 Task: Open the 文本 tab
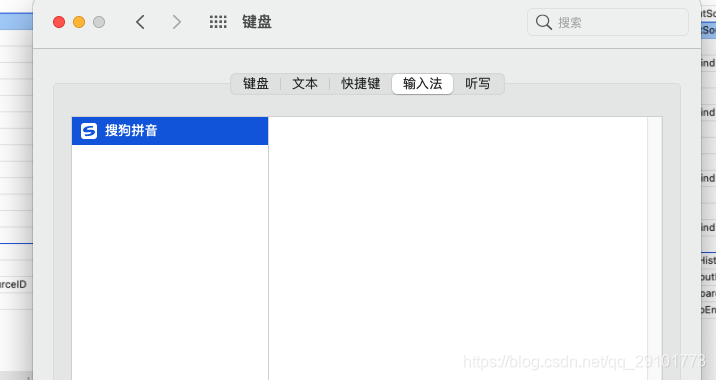pos(305,84)
